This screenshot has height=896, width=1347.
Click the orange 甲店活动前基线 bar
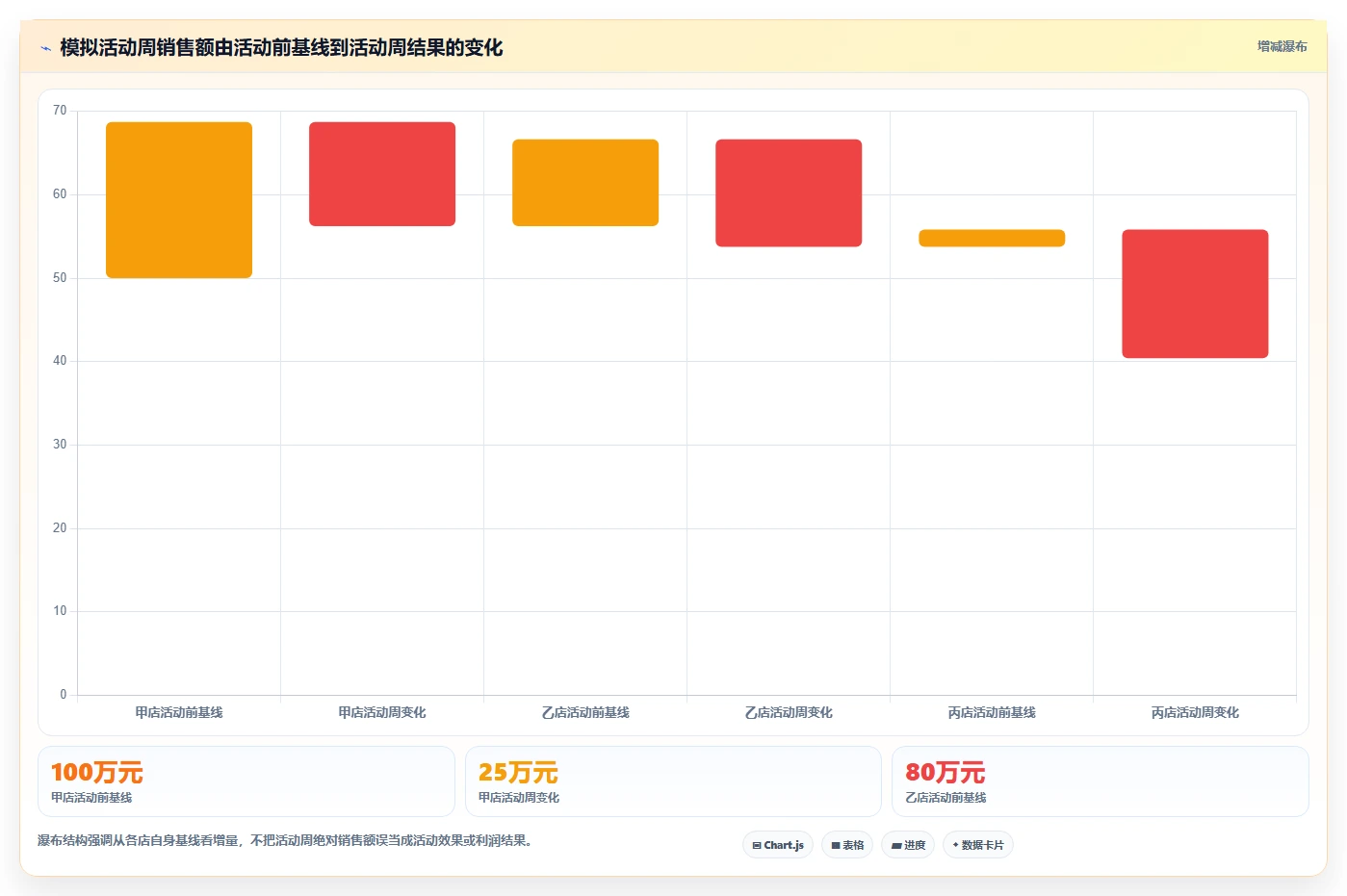[179, 200]
